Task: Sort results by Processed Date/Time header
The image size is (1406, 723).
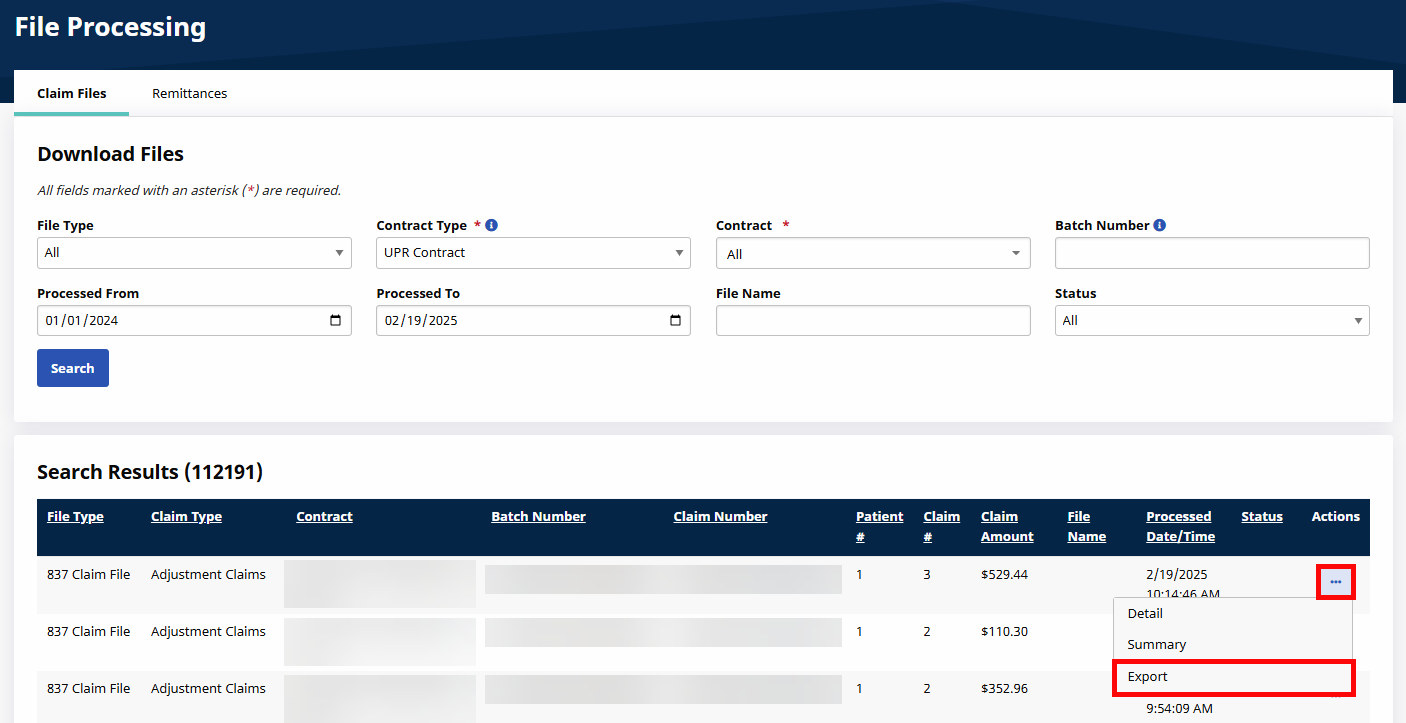Action: click(x=1180, y=526)
